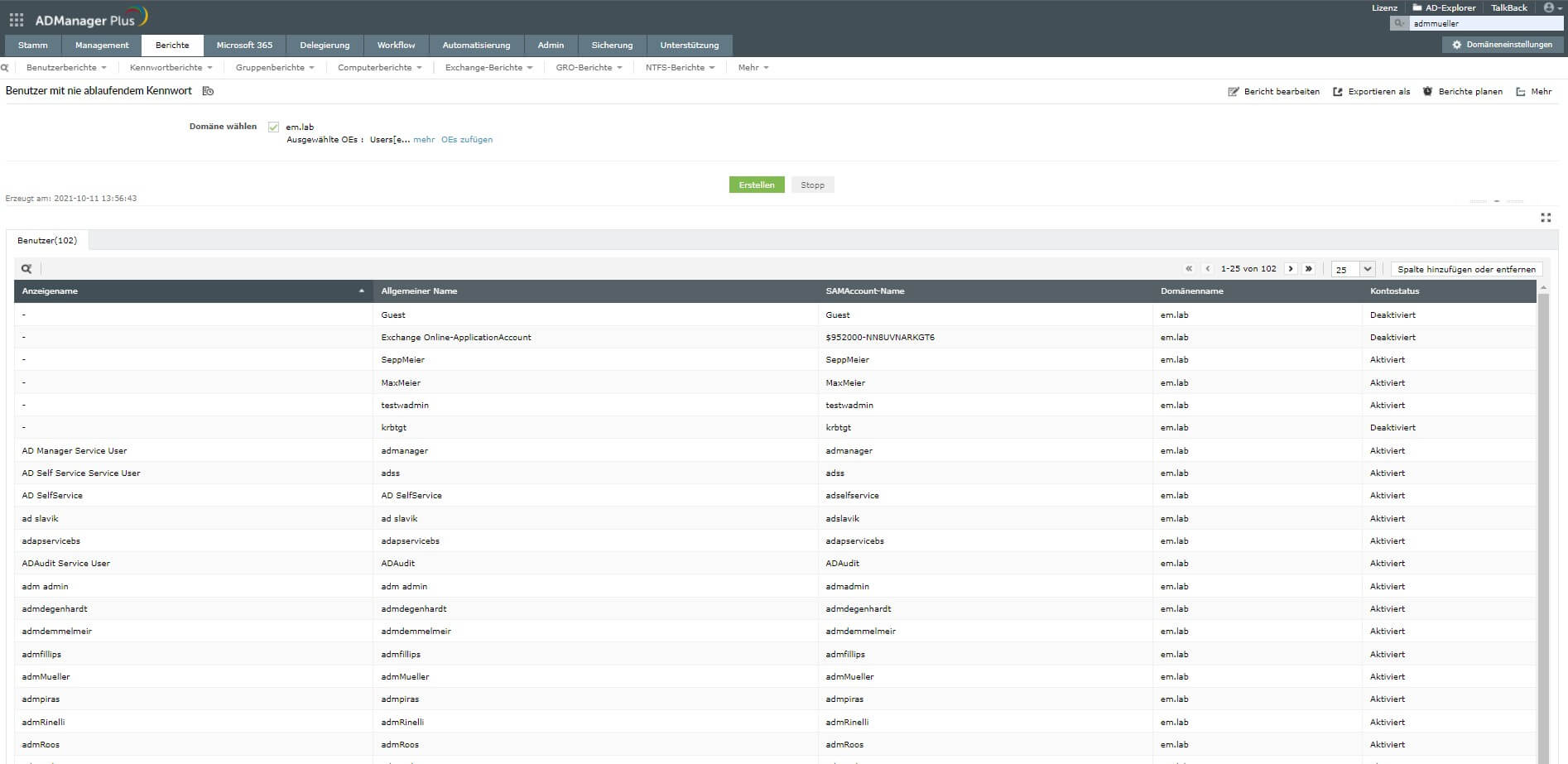Sort by SAMAccount-Name column header

pyautogui.click(x=865, y=291)
